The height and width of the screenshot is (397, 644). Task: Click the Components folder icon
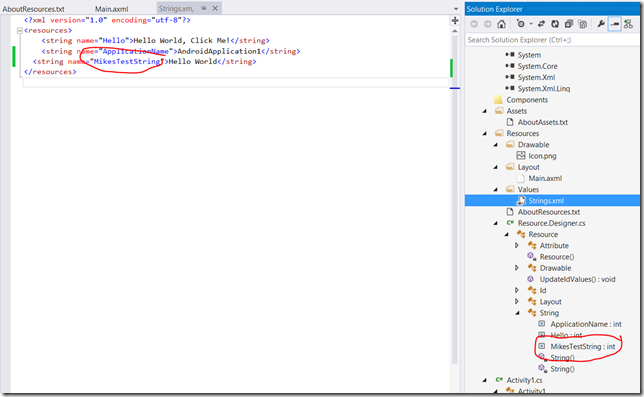[x=498, y=100]
